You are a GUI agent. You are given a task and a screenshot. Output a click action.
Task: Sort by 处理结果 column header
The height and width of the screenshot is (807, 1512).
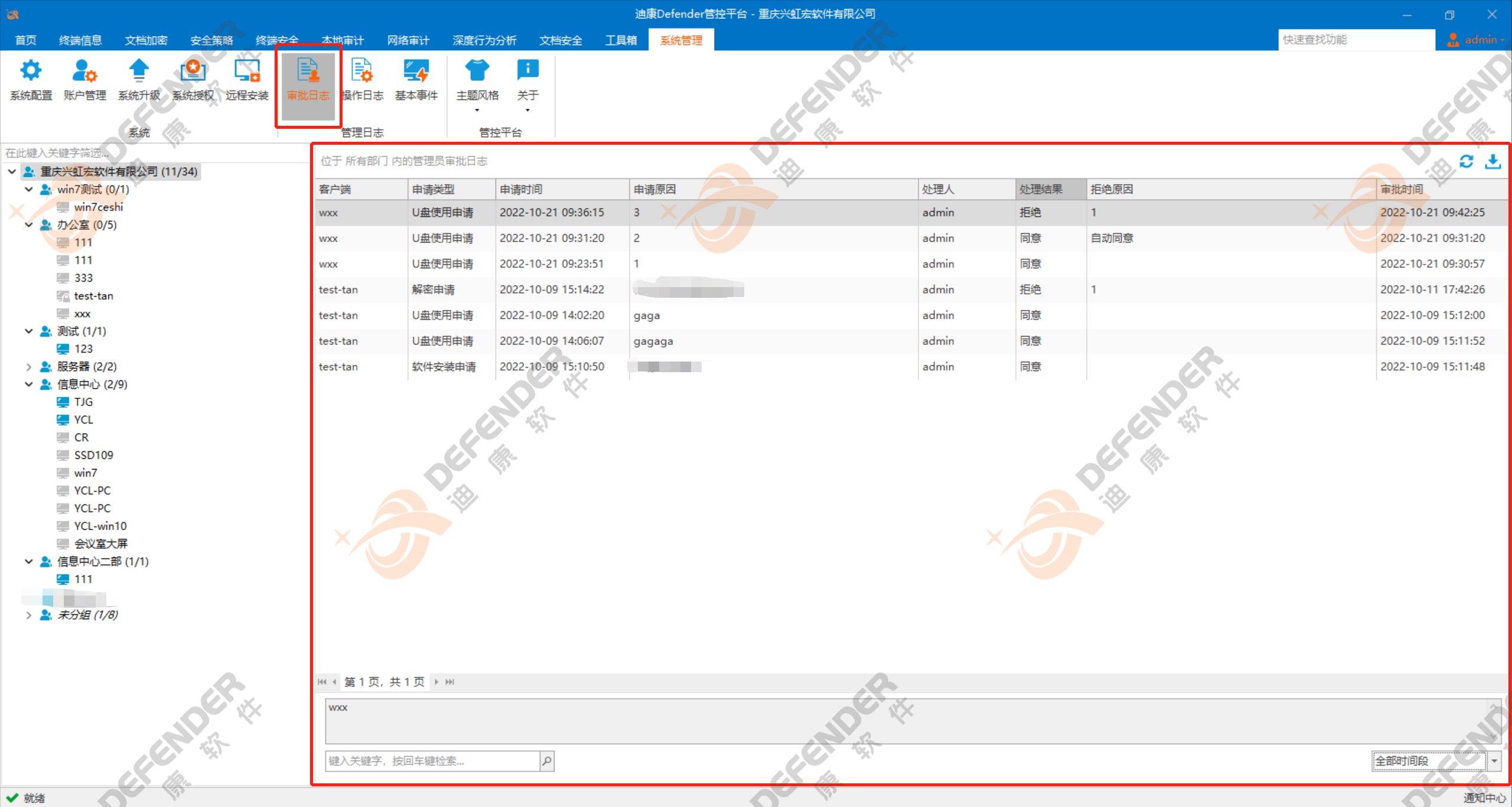click(x=1051, y=189)
